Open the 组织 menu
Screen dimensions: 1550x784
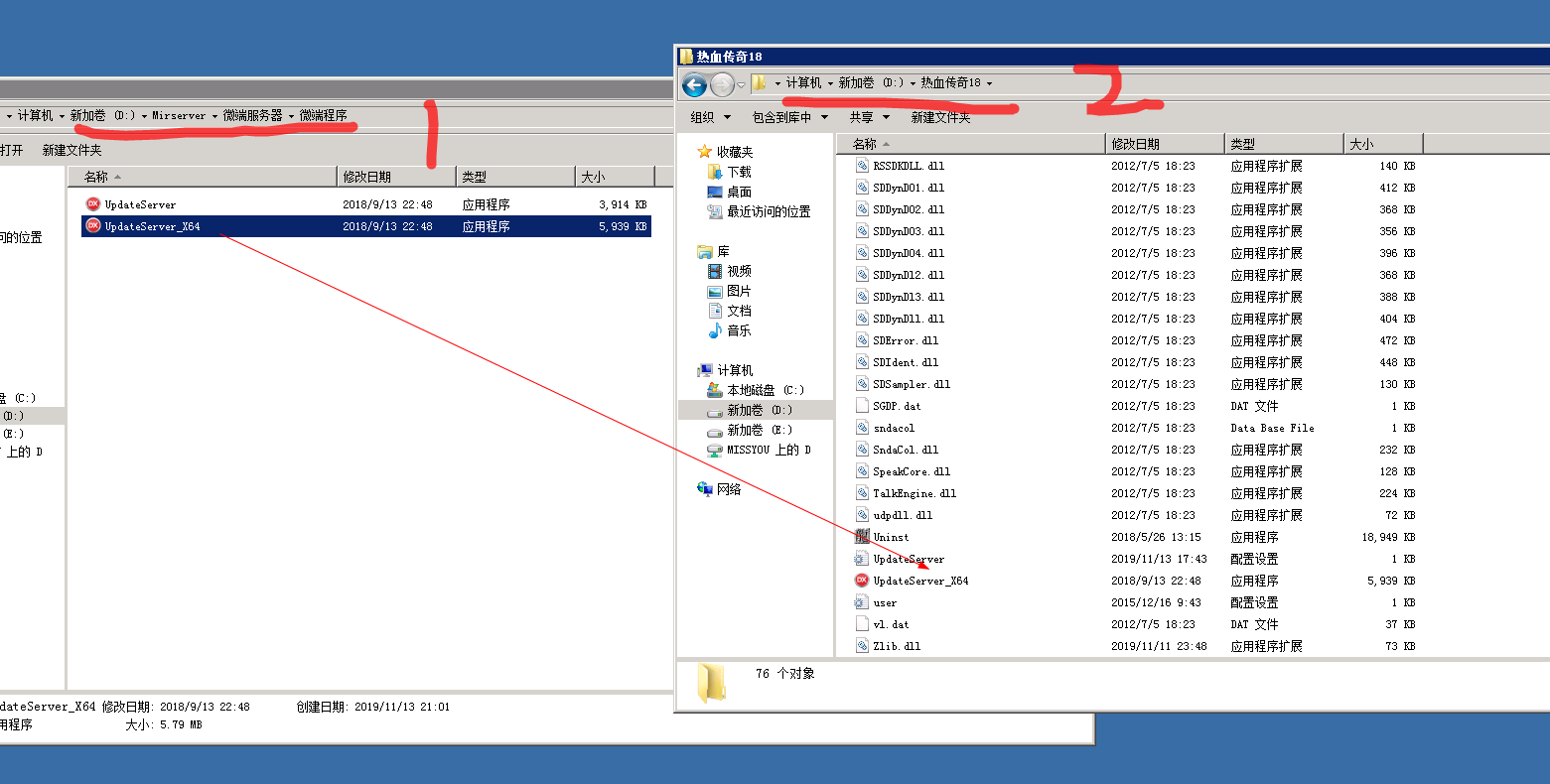tap(709, 117)
